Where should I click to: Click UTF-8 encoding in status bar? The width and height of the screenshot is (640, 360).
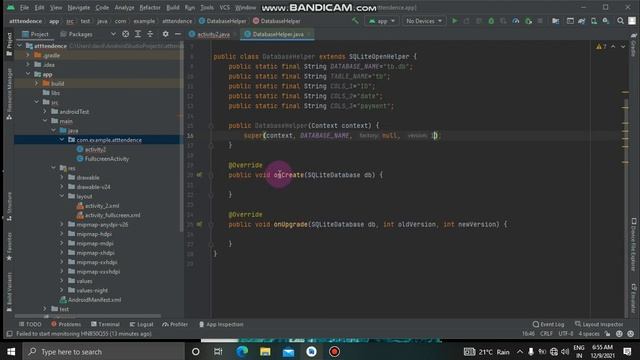(x=566, y=333)
